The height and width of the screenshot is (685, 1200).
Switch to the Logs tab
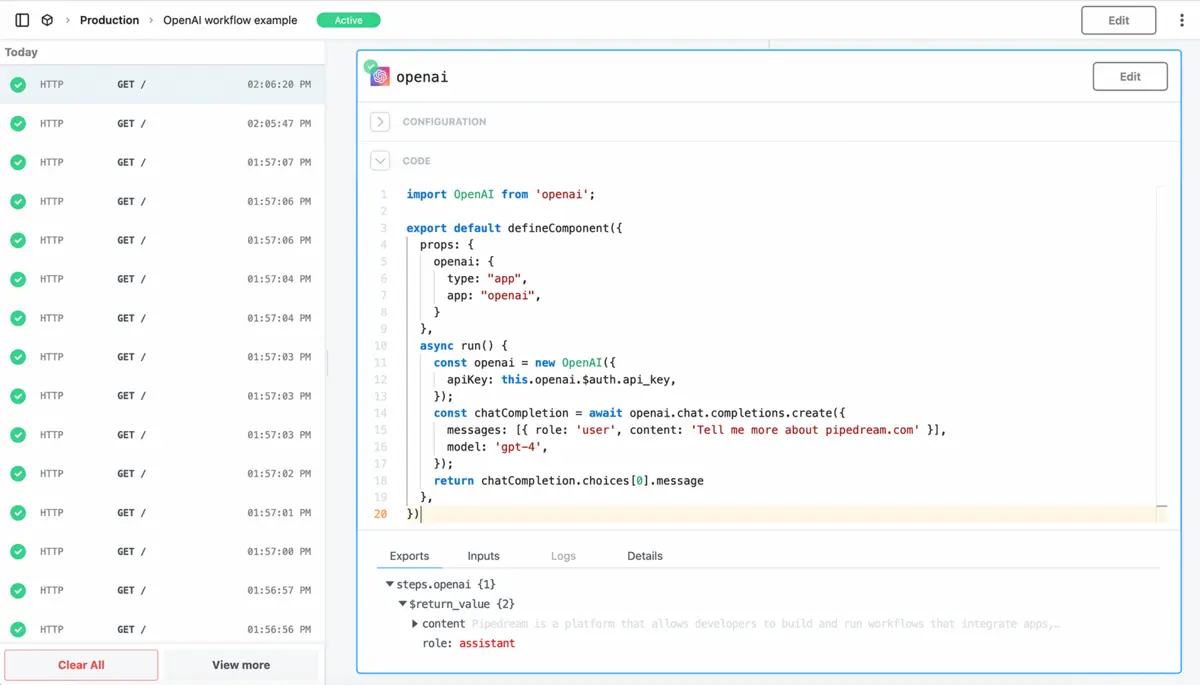click(563, 556)
